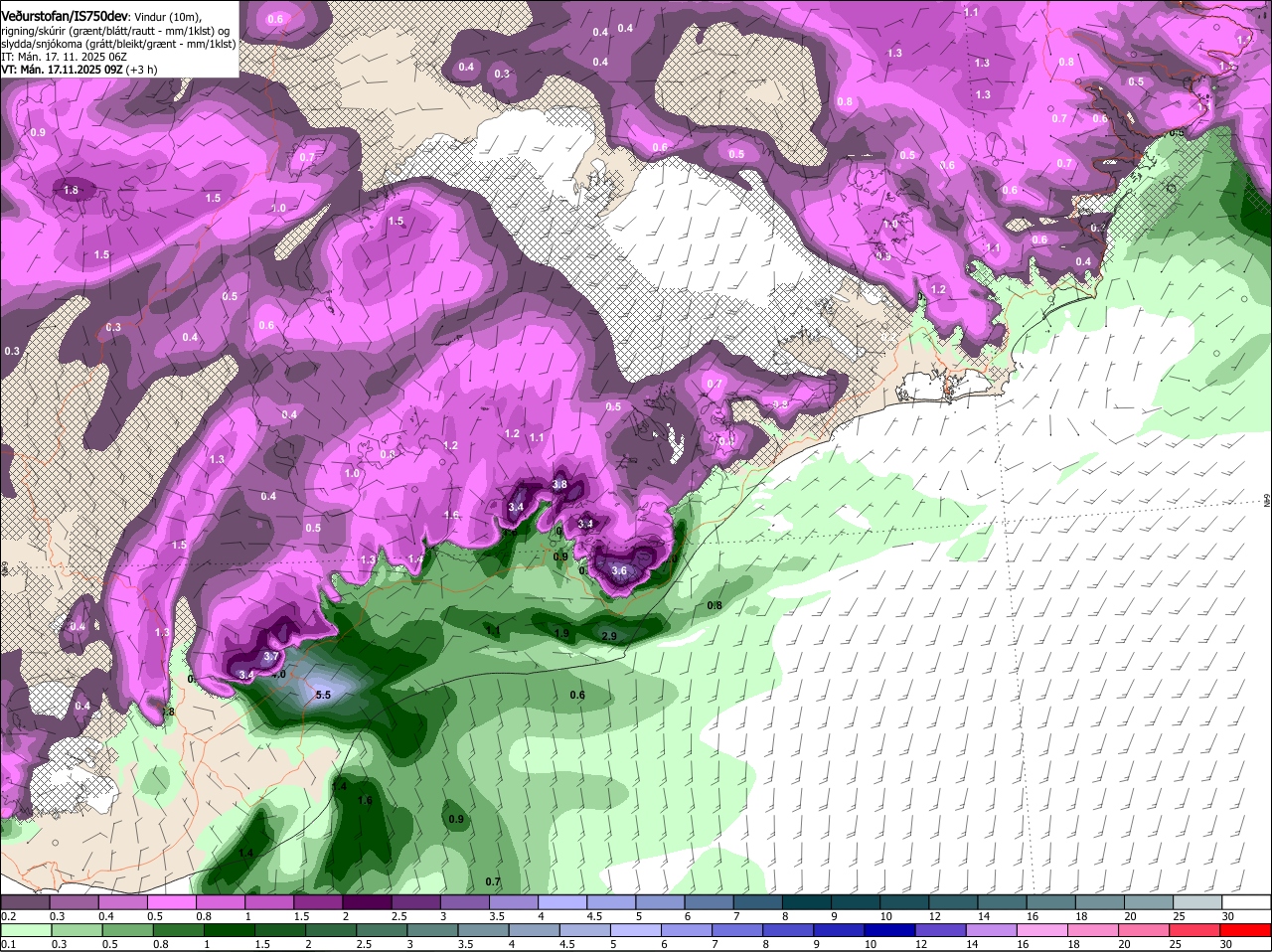Click the '0.2' label starting the upper legend
Viewport: 1272px width, 952px height.
(x=8, y=916)
